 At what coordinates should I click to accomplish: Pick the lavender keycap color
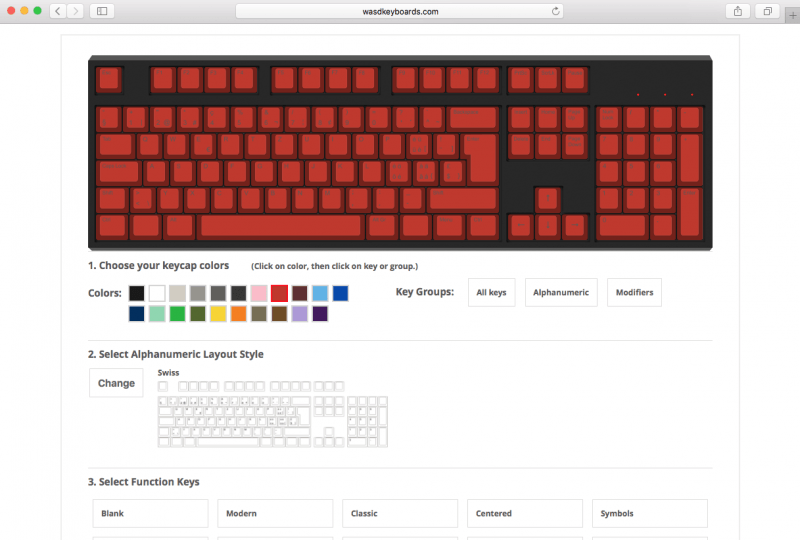(x=299, y=313)
